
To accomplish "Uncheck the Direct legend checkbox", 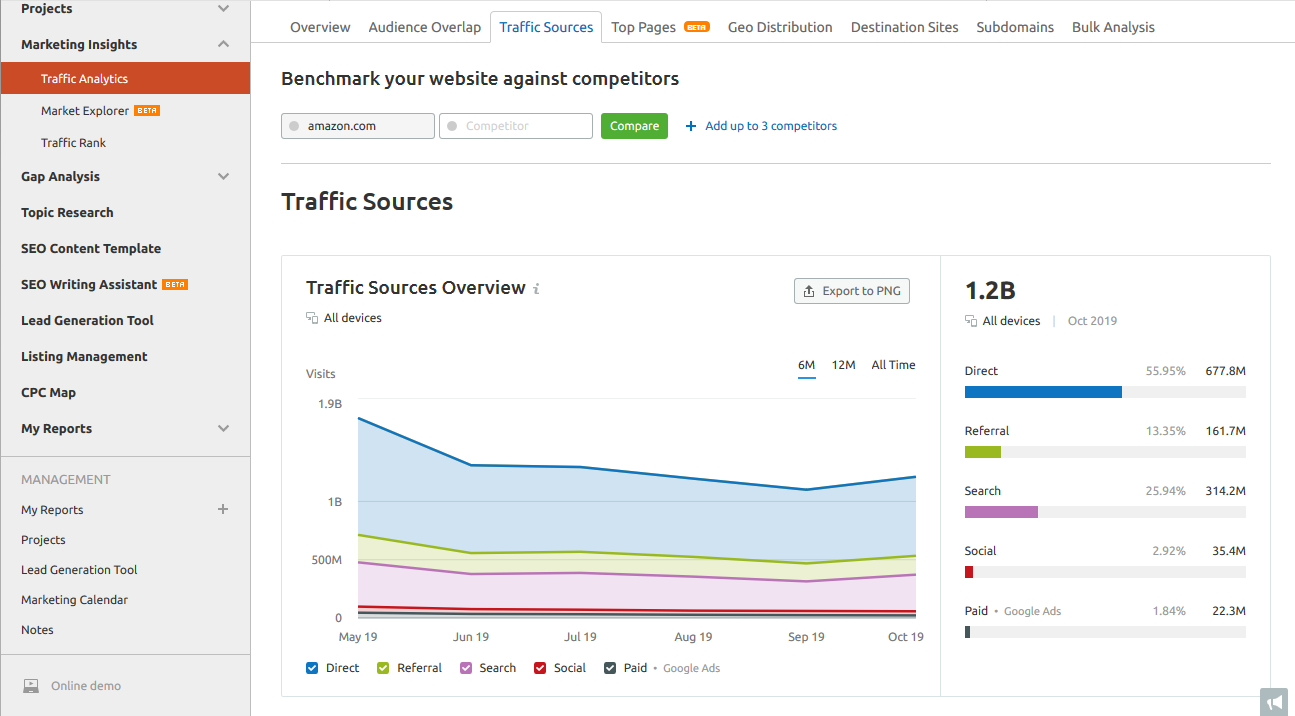I will (x=311, y=667).
